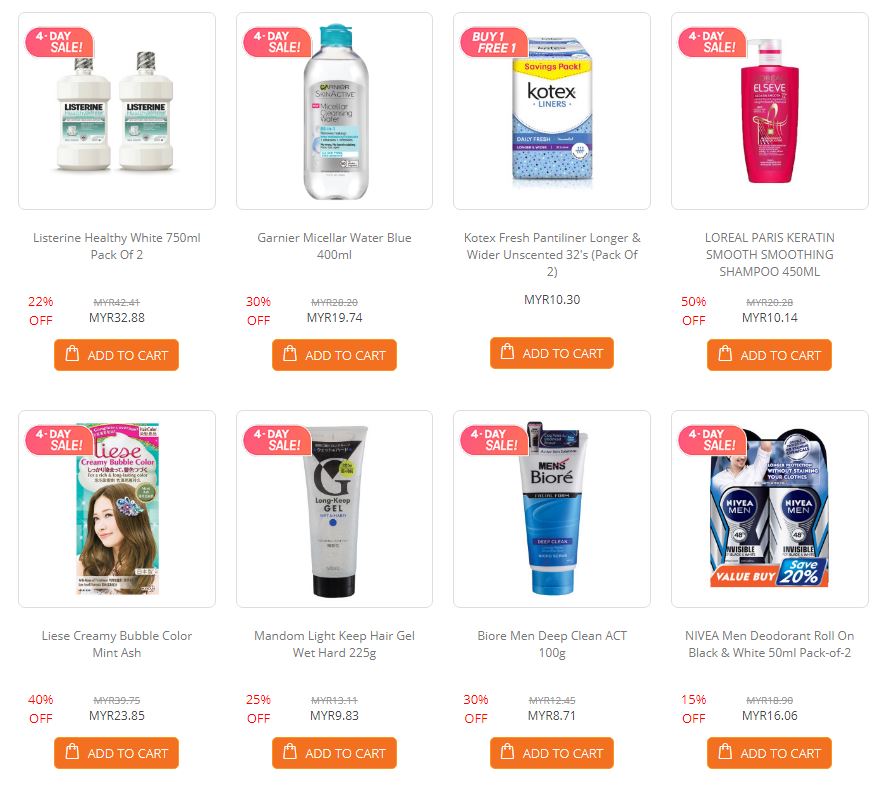The width and height of the screenshot is (888, 785).
Task: Open the Listerine Healthy White 750ml title link
Action: coord(117,246)
